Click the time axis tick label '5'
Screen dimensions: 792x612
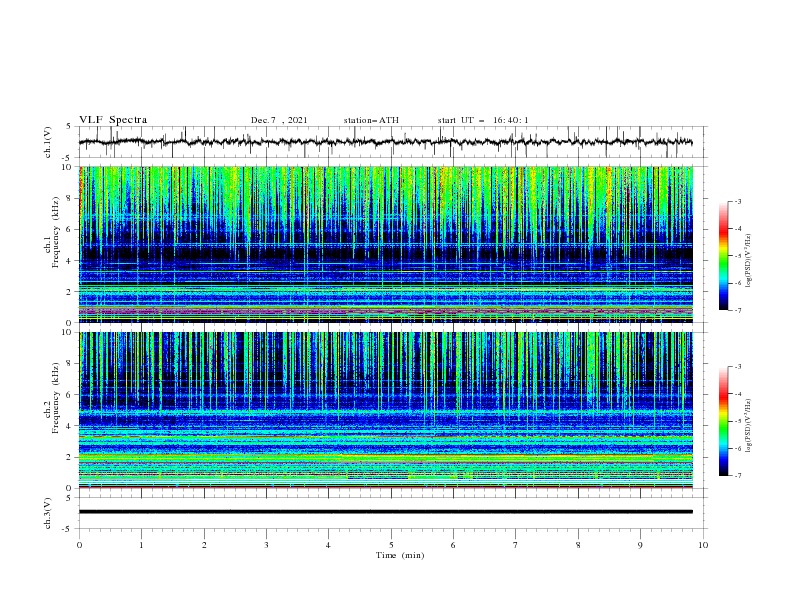(x=391, y=545)
